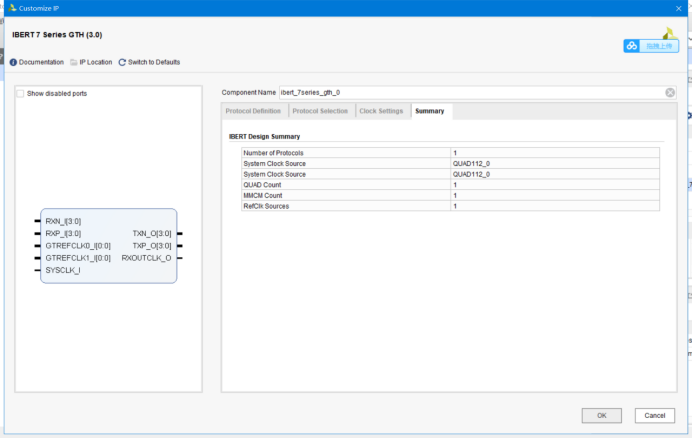The image size is (693, 439).
Task: Select the Summary tab
Action: coord(430,111)
